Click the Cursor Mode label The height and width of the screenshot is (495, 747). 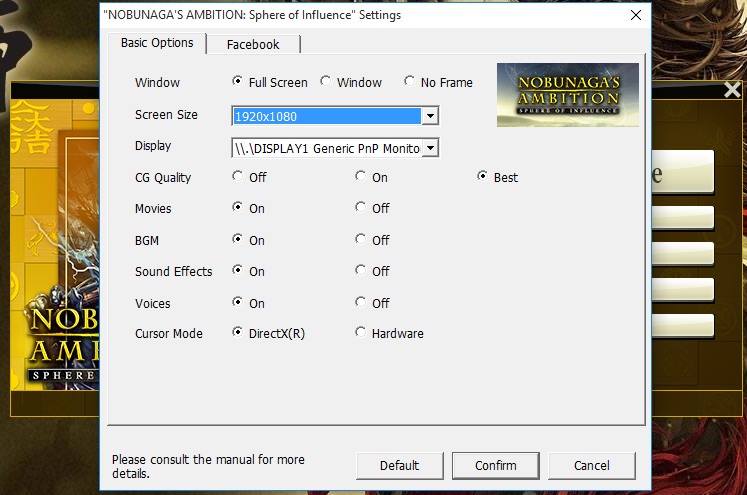point(169,333)
